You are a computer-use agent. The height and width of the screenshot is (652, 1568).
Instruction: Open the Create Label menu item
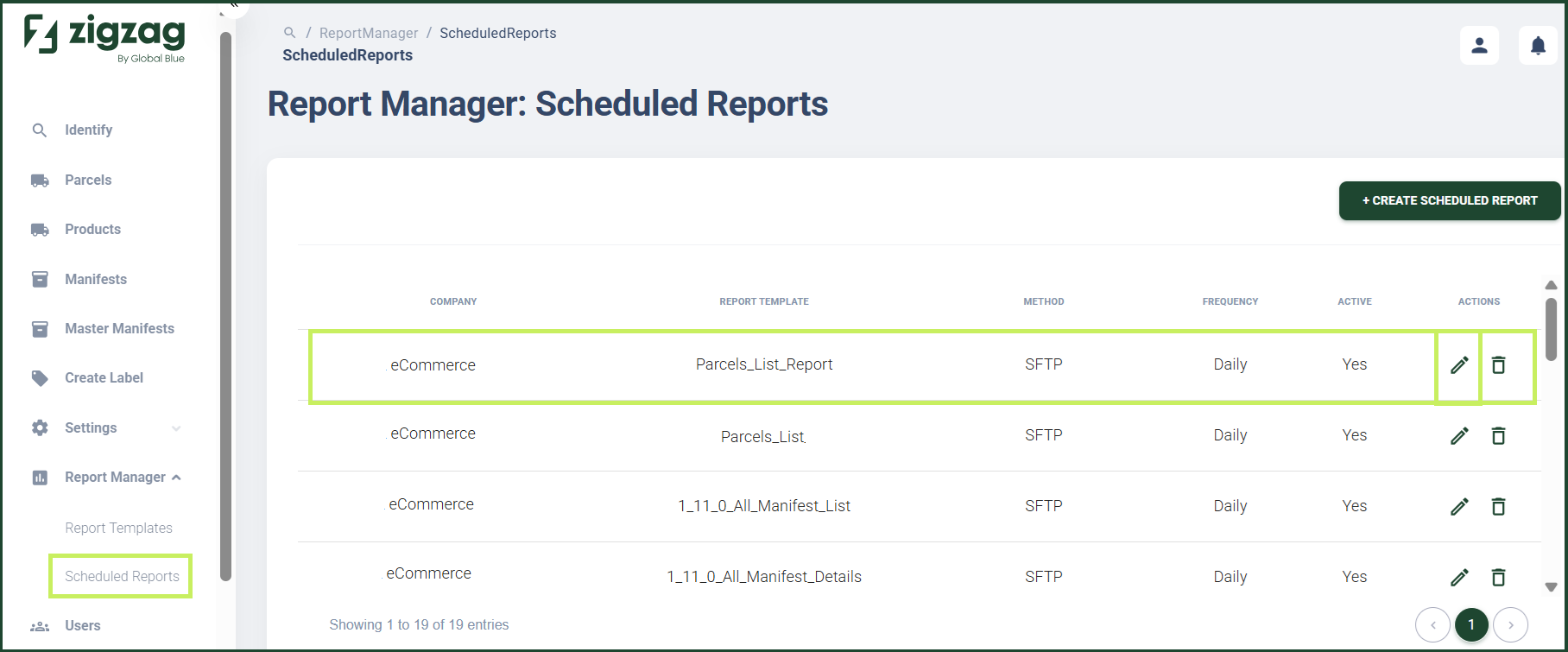[x=104, y=378]
